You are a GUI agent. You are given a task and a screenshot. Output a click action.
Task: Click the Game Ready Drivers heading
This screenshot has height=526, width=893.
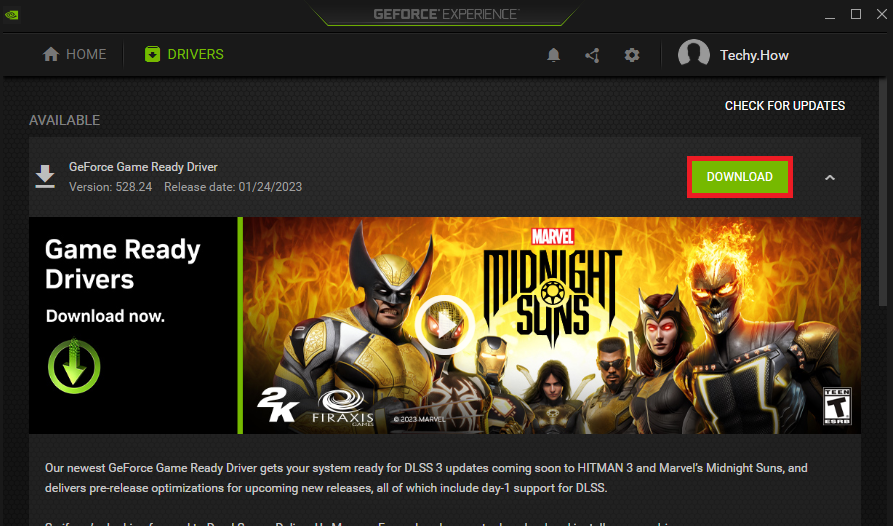(122, 264)
